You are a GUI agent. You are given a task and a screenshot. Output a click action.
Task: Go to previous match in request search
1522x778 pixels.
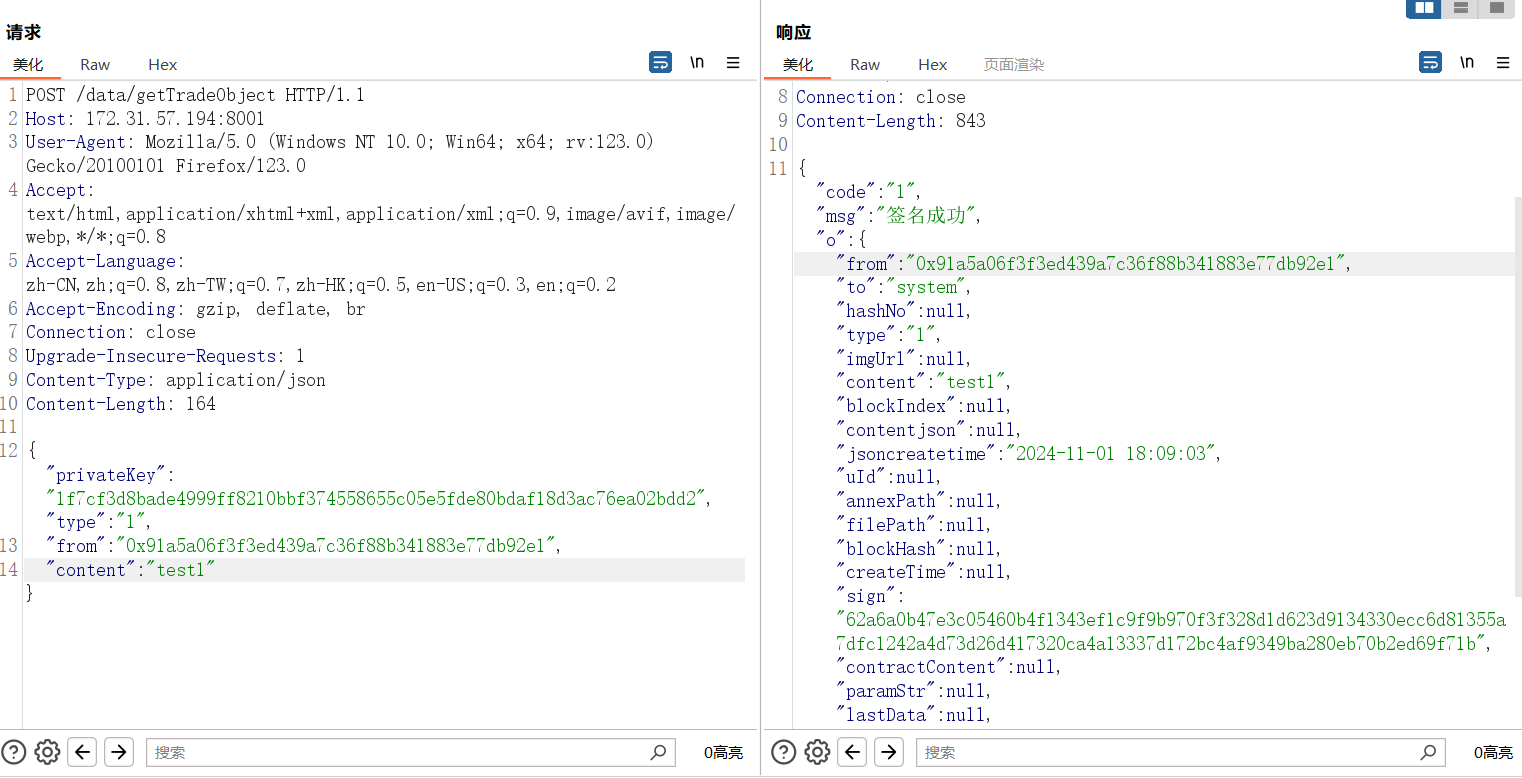(x=82, y=752)
